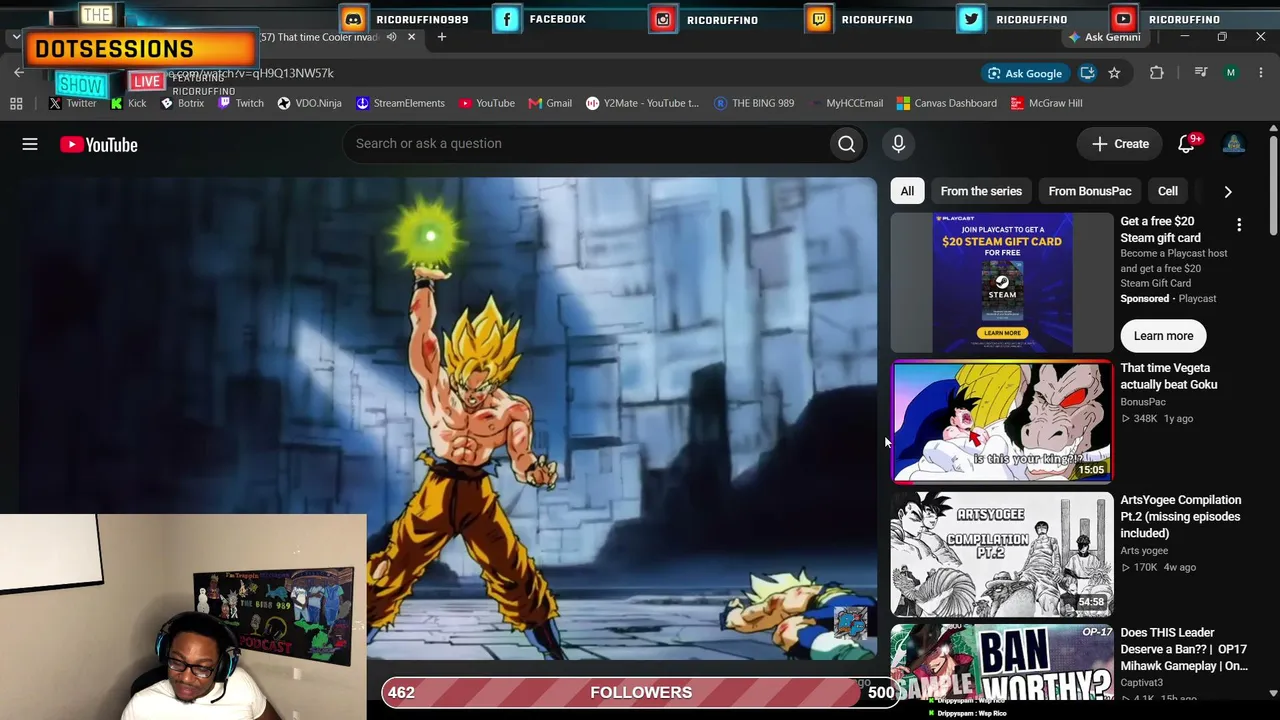Open the Chrome profile avatar
Viewport: 1280px width, 720px height.
(x=1231, y=73)
